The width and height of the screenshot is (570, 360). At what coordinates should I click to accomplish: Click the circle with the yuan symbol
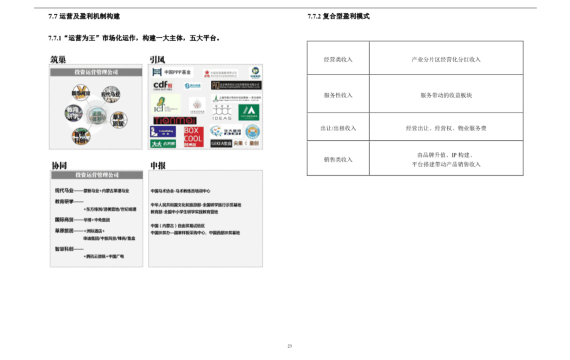81,93
